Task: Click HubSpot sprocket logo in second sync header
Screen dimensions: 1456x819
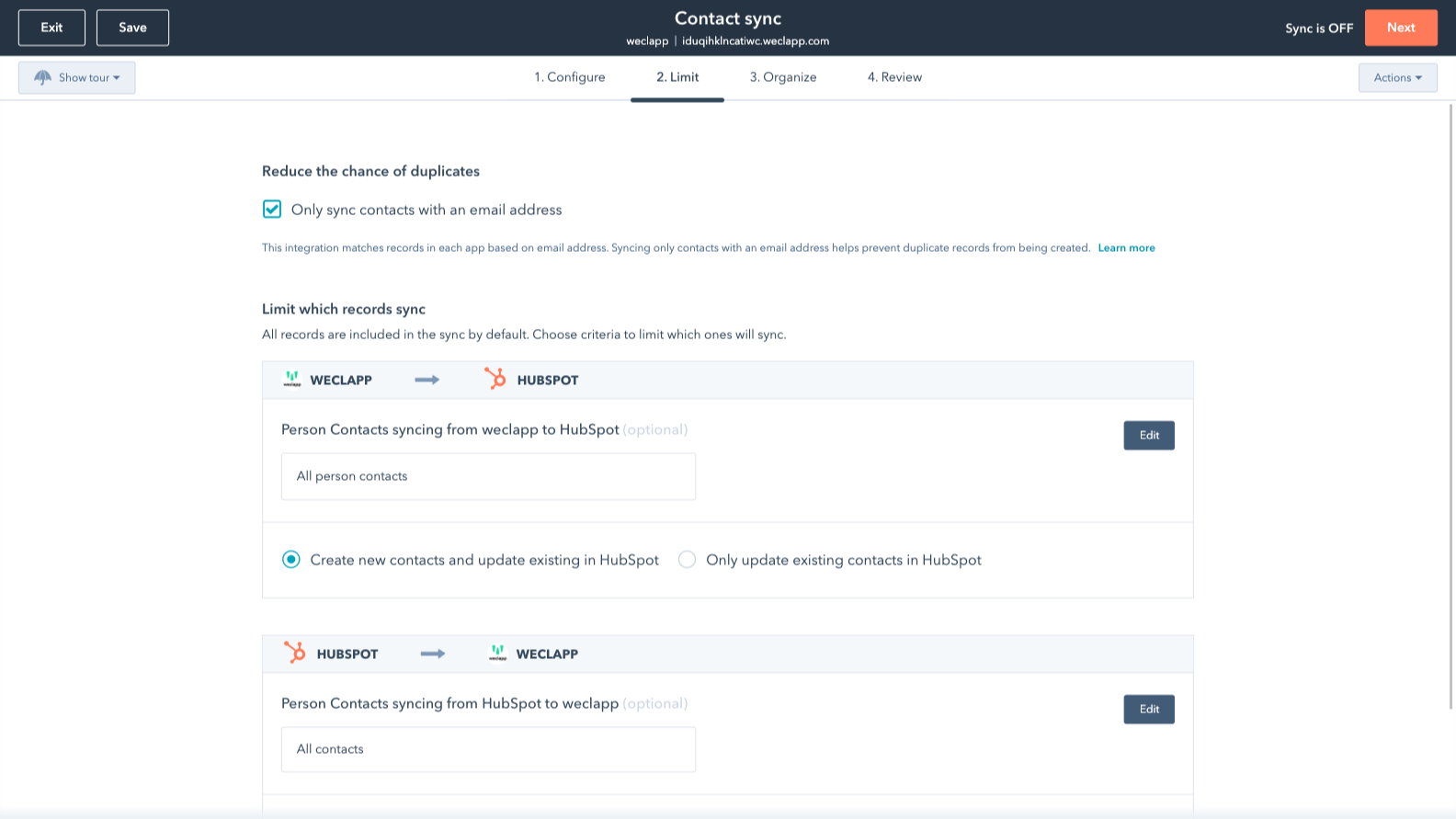Action: (x=295, y=653)
